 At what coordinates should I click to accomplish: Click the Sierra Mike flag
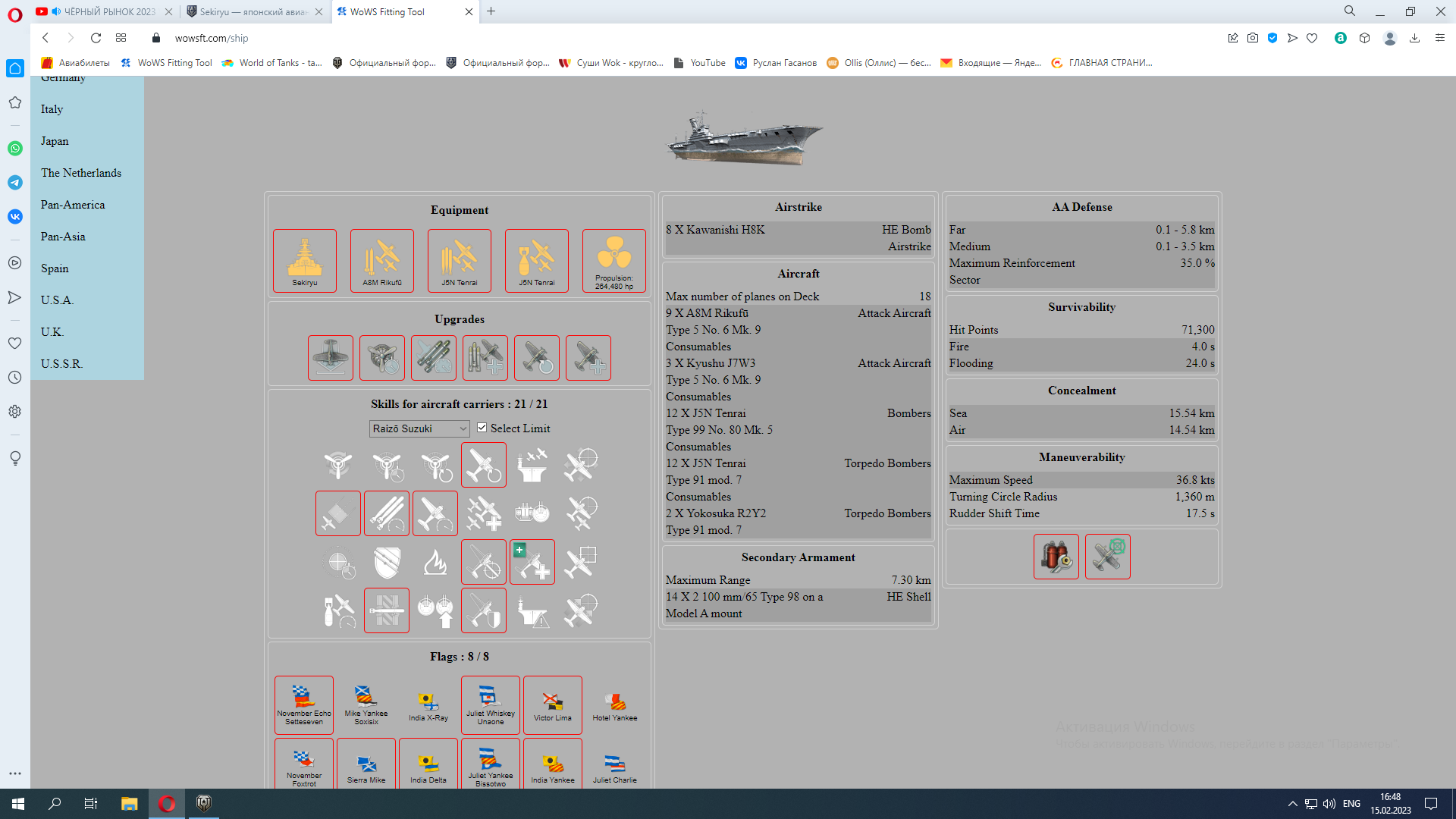[366, 764]
